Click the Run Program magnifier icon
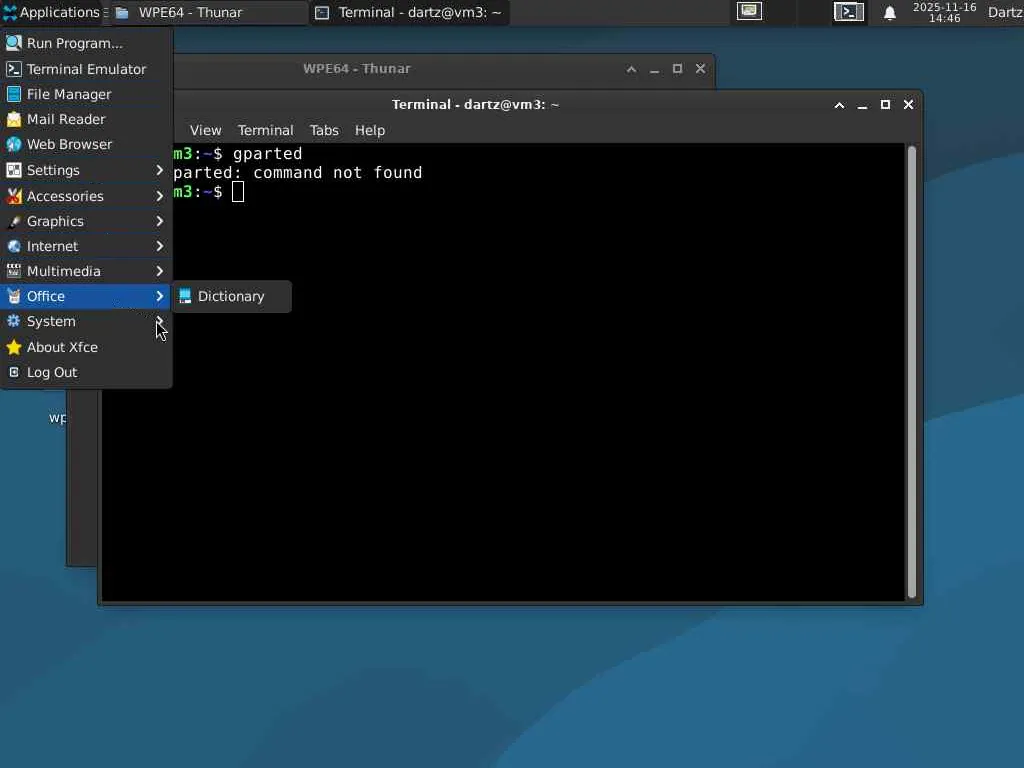 point(14,43)
